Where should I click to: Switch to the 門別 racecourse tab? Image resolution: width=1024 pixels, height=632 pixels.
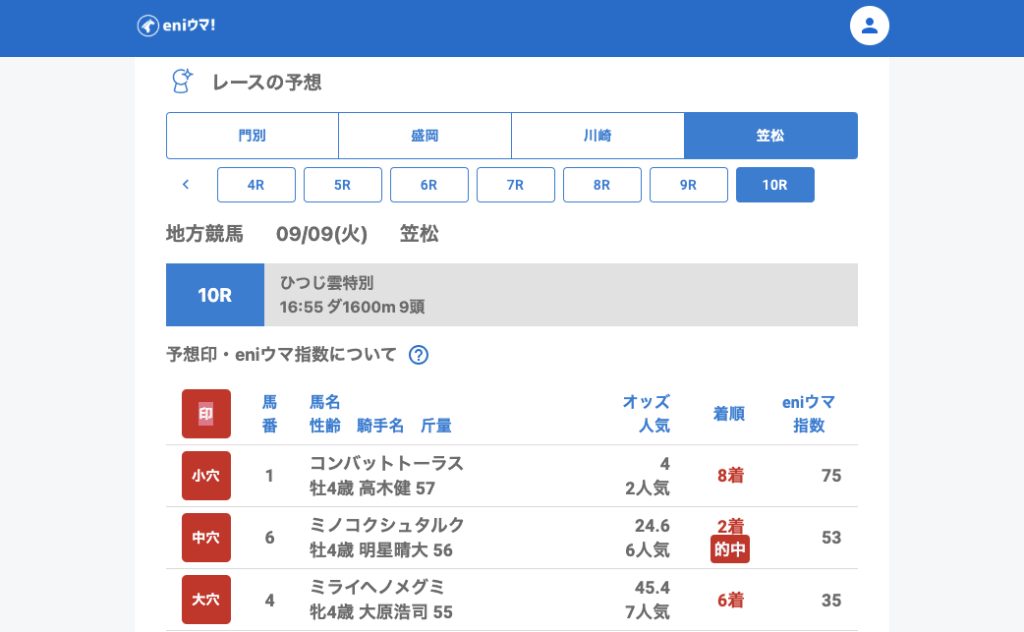pos(252,136)
